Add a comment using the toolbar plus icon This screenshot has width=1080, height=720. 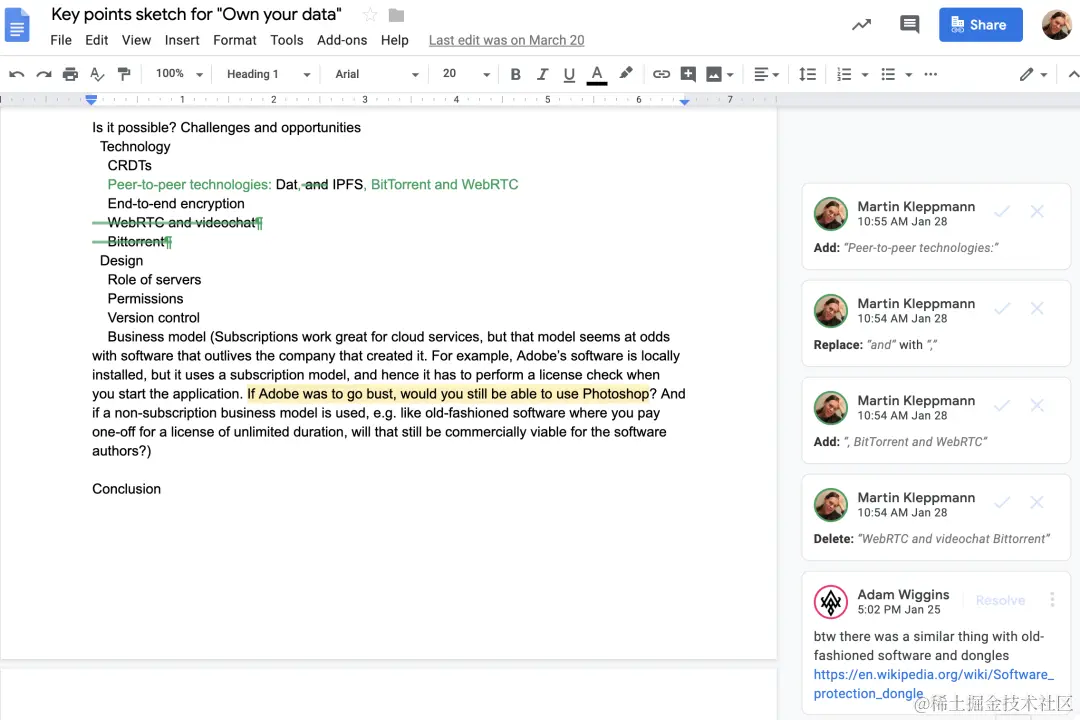[x=687, y=74]
